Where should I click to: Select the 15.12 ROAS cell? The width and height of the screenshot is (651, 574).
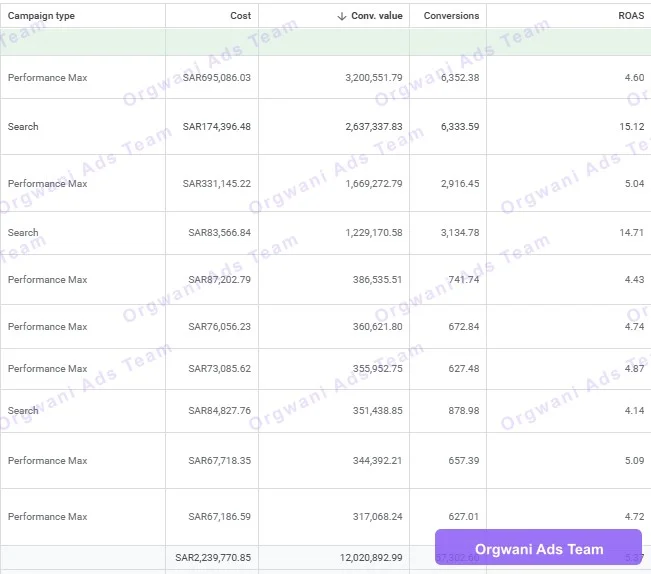point(631,127)
